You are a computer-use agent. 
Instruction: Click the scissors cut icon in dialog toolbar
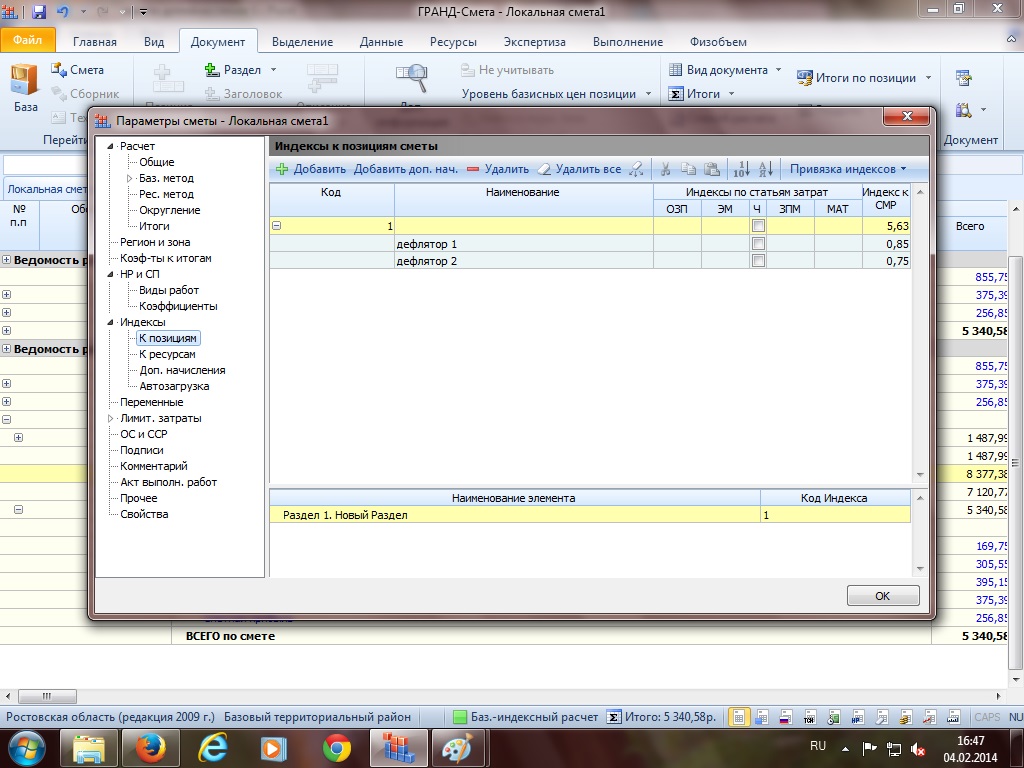pyautogui.click(x=665, y=170)
